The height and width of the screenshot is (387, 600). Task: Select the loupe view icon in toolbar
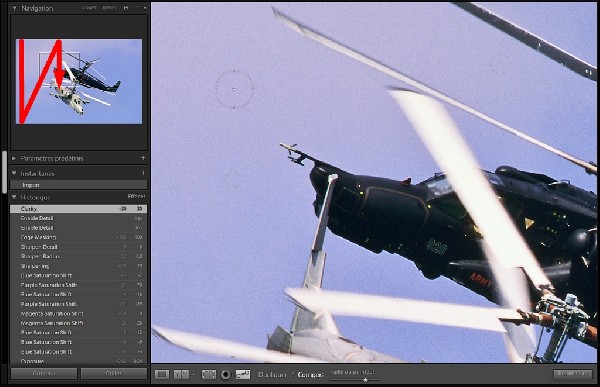(162, 374)
